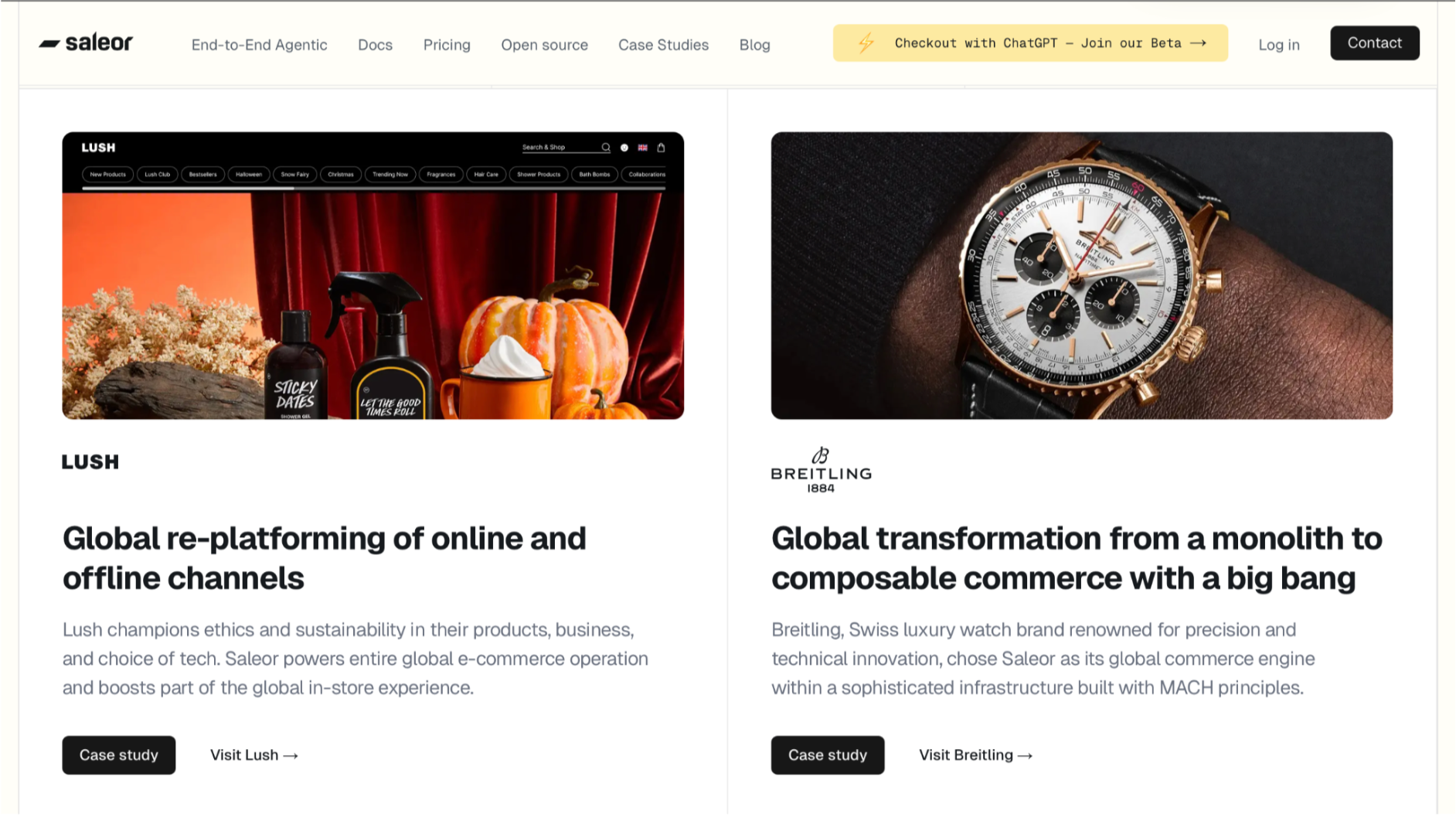Click the arrow in the ChatGPT beta banner
The width and height of the screenshot is (1456, 824).
point(1199,43)
